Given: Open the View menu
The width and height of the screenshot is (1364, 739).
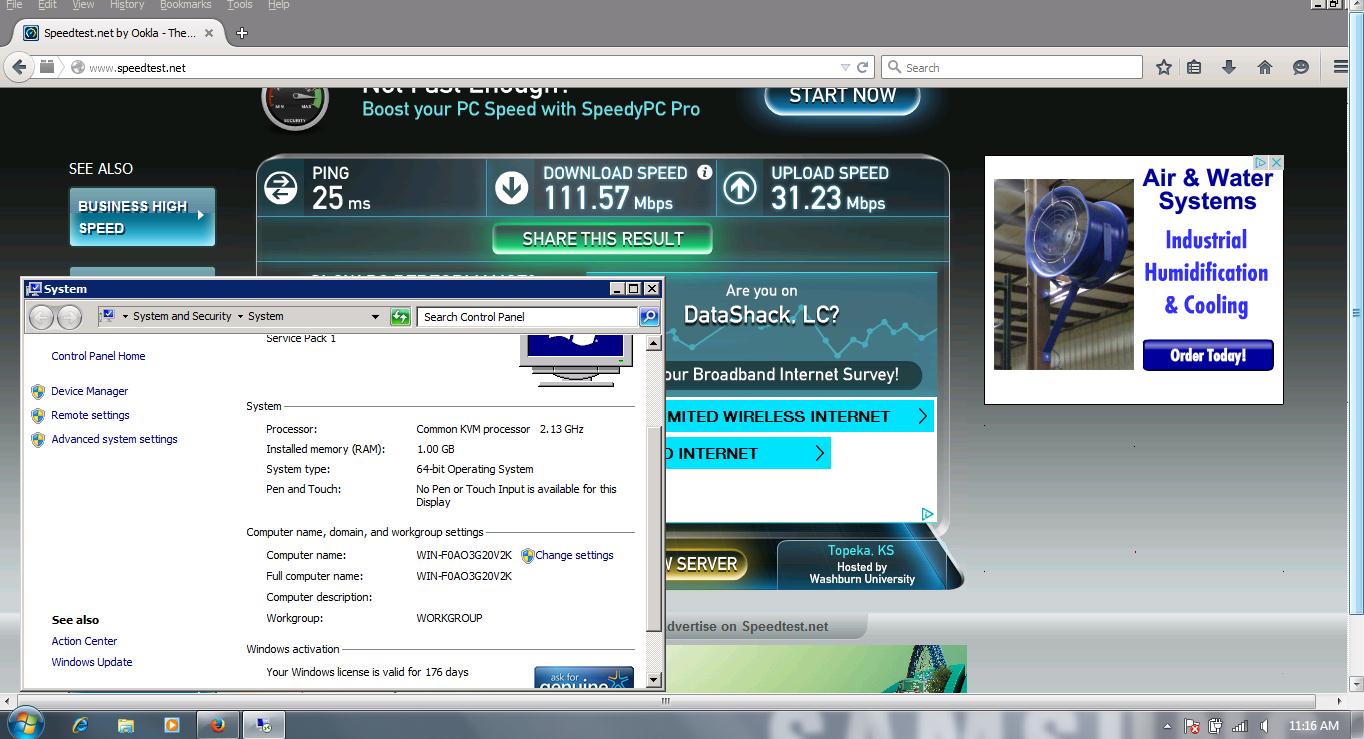Looking at the screenshot, I should pos(83,5).
